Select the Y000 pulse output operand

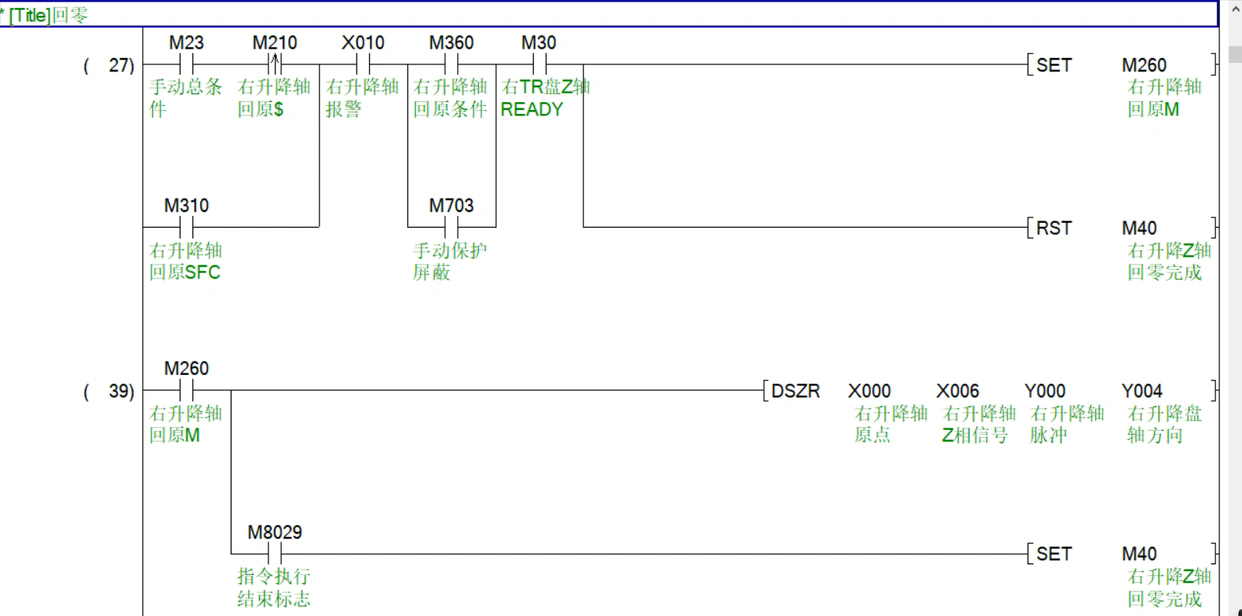pyautogui.click(x=1045, y=391)
